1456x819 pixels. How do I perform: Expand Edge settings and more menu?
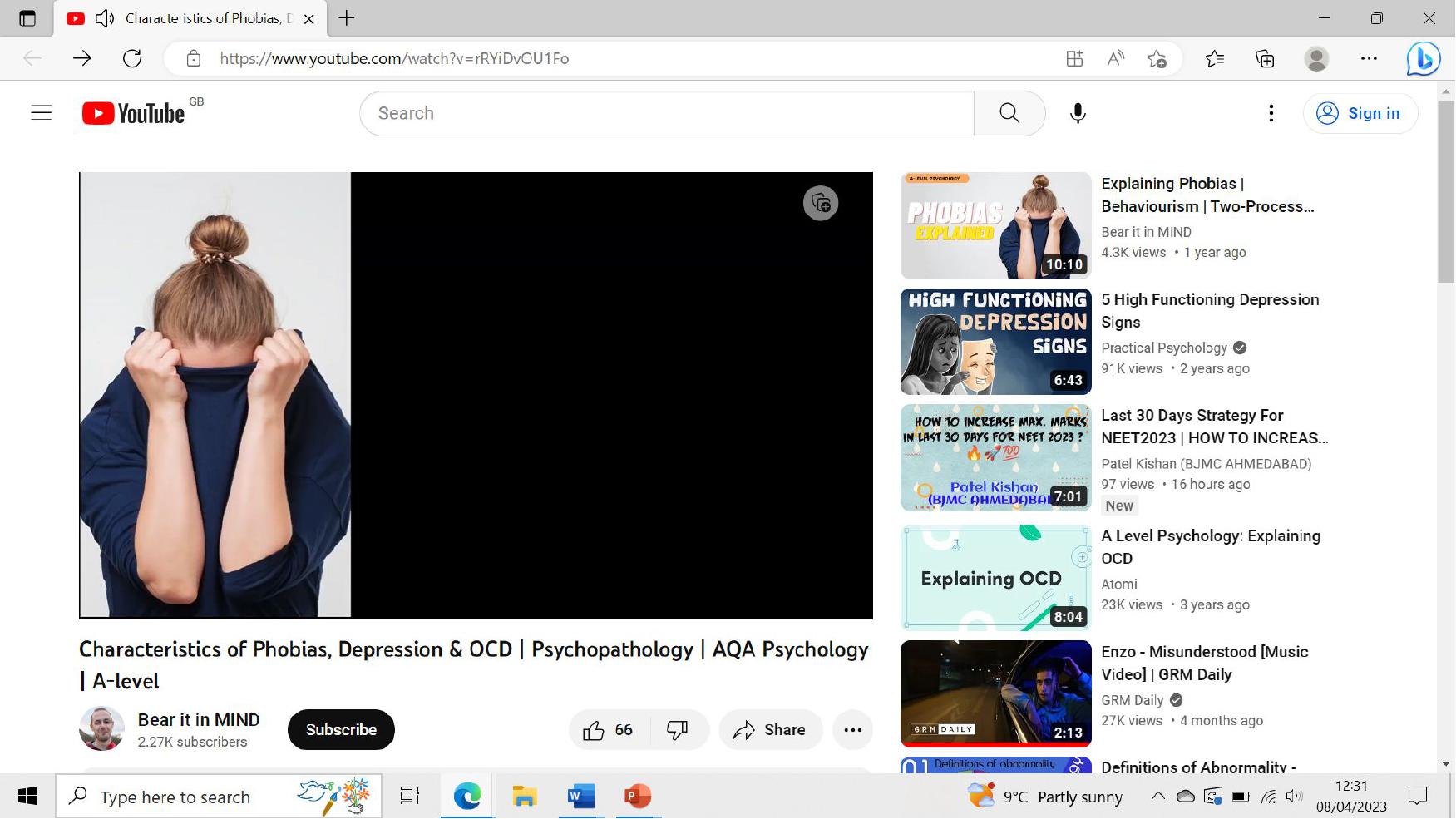1369,58
